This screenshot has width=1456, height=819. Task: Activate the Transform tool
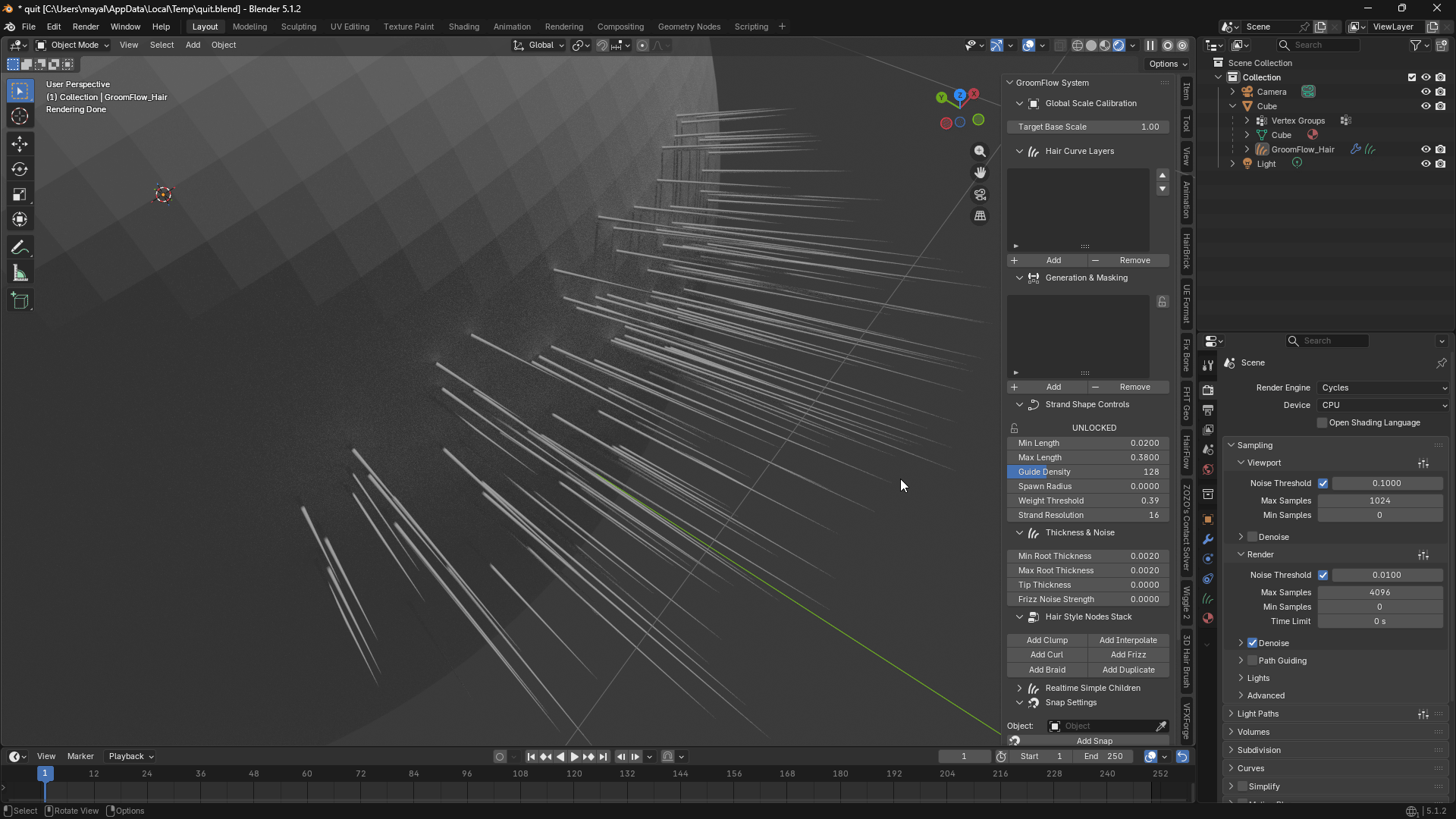[20, 220]
